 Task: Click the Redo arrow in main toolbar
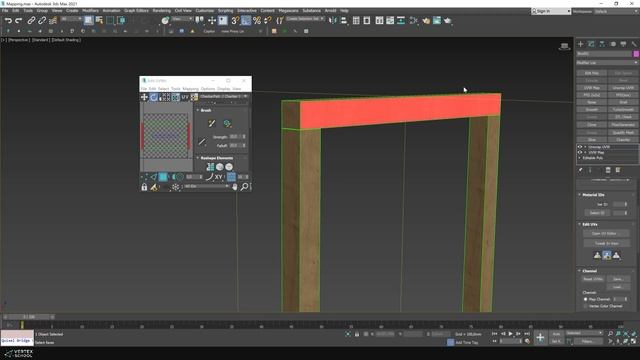(x=18, y=20)
